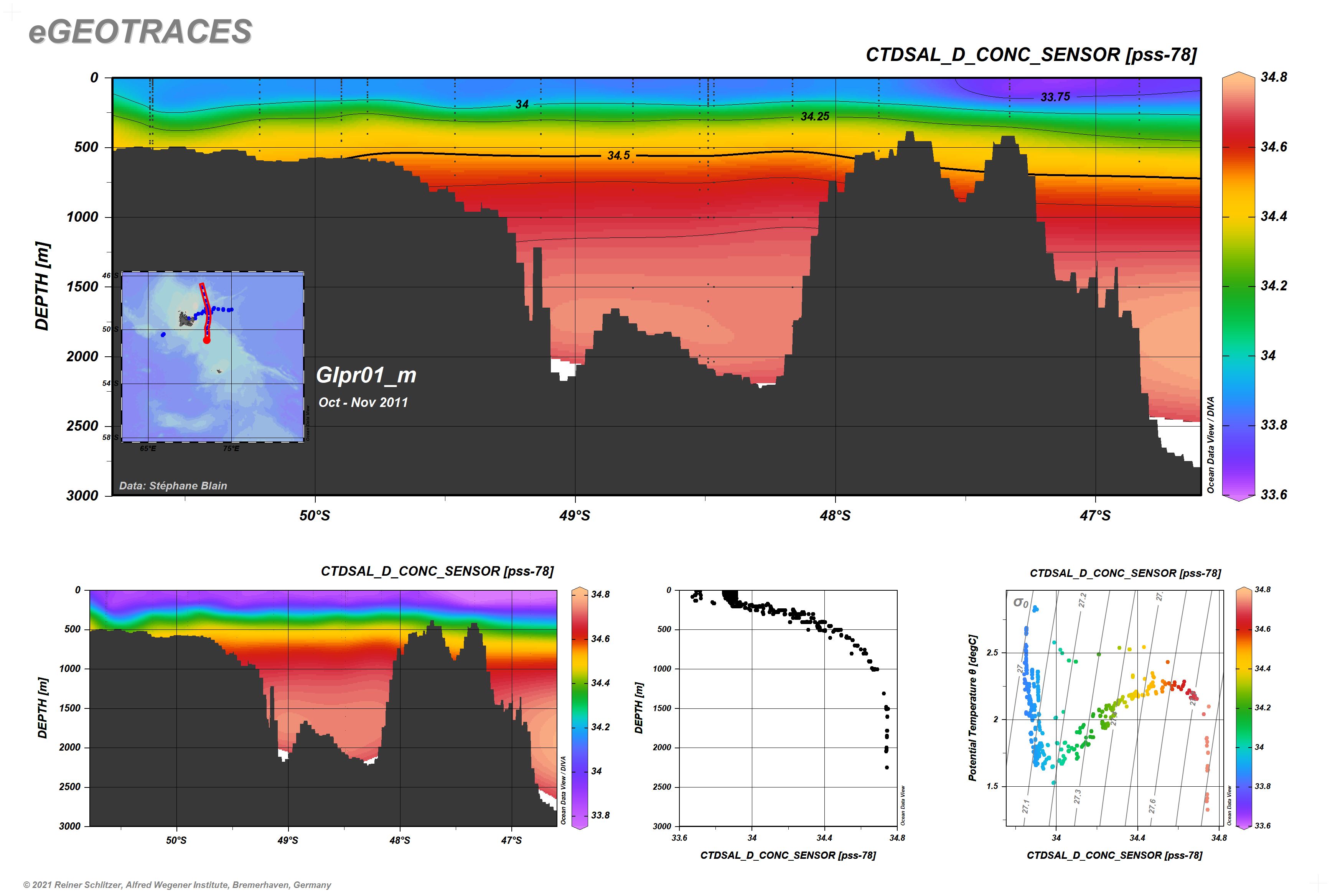Click the scatter plot salinity x-axis label
Image resolution: width=1330 pixels, height=896 pixels.
(x=788, y=855)
